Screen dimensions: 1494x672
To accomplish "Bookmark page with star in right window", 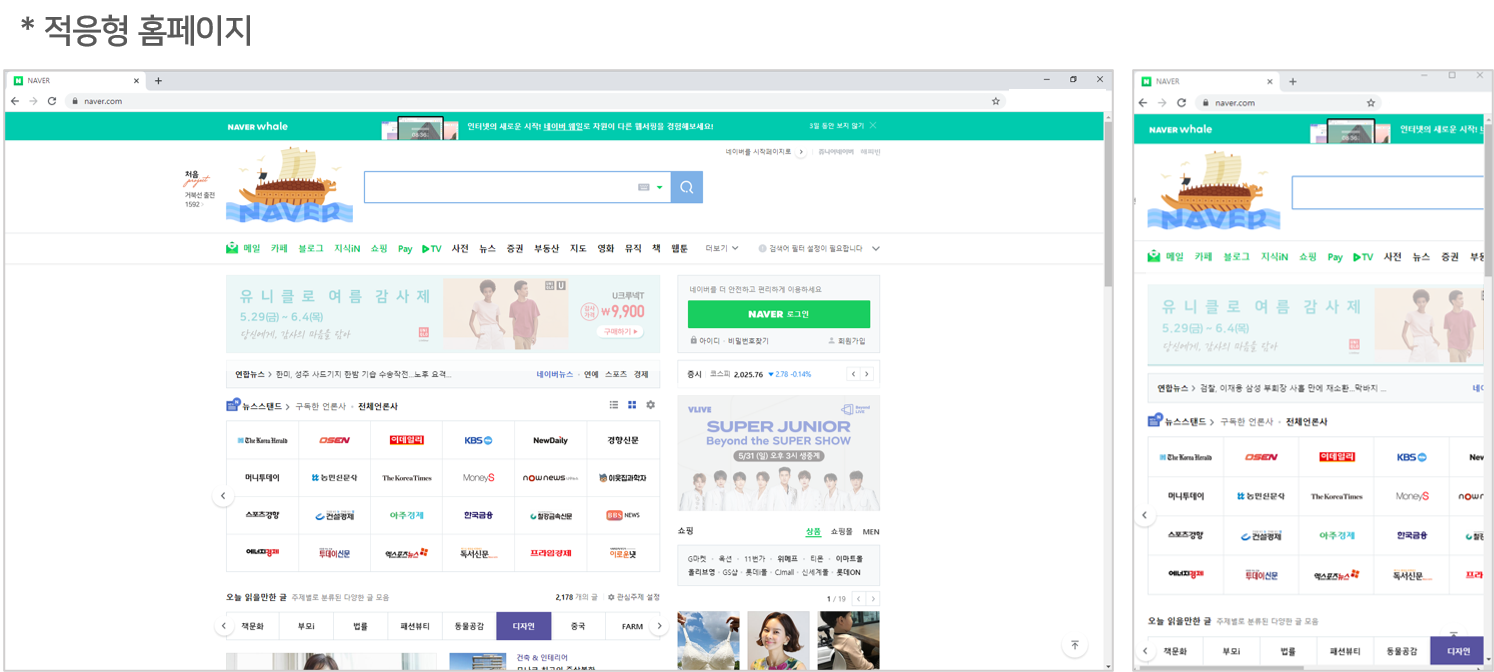I will point(1371,103).
